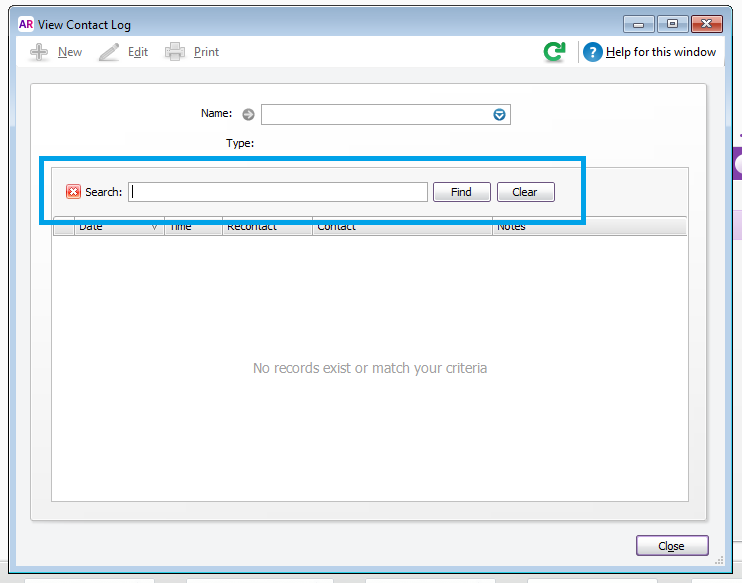Open the Help for this window link
Image resolution: width=742 pixels, height=583 pixels.
click(x=661, y=52)
